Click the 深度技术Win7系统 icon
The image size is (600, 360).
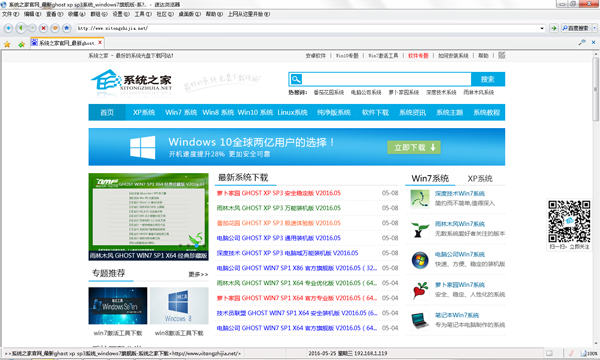420,199
